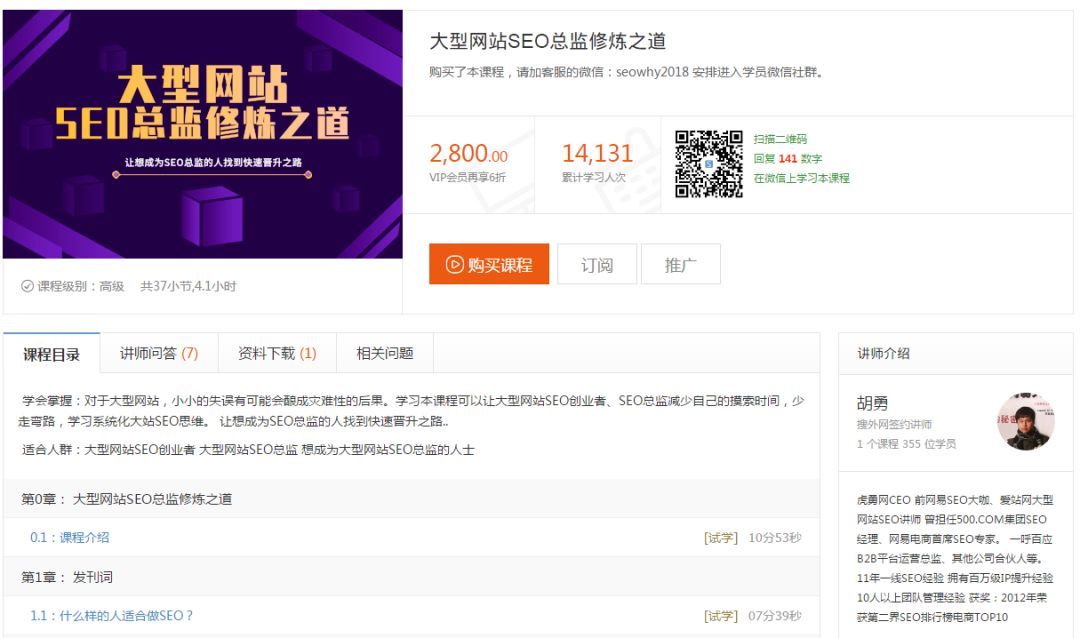Click the instructor avatar of 胡勇
Image resolution: width=1080 pixels, height=638 pixels.
[x=1026, y=422]
